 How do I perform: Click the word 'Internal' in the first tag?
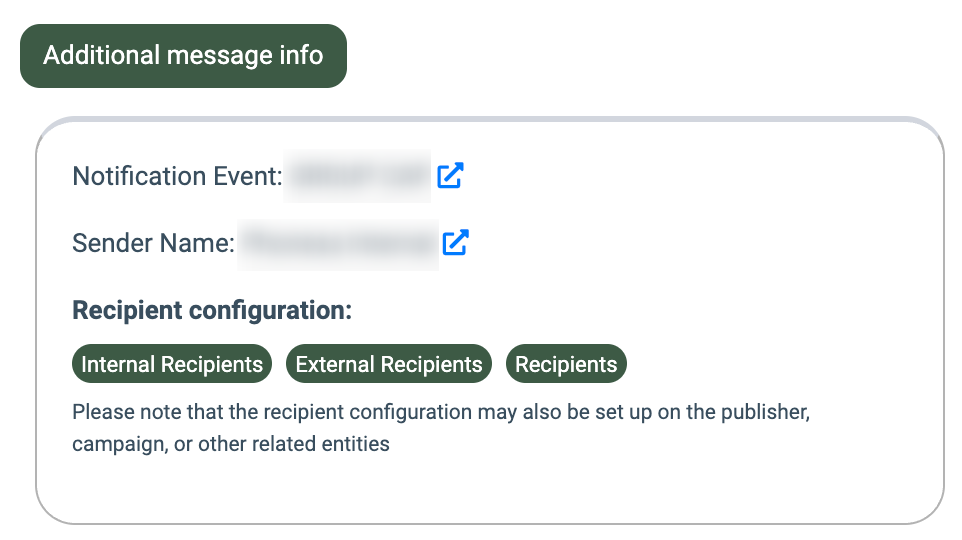(118, 365)
